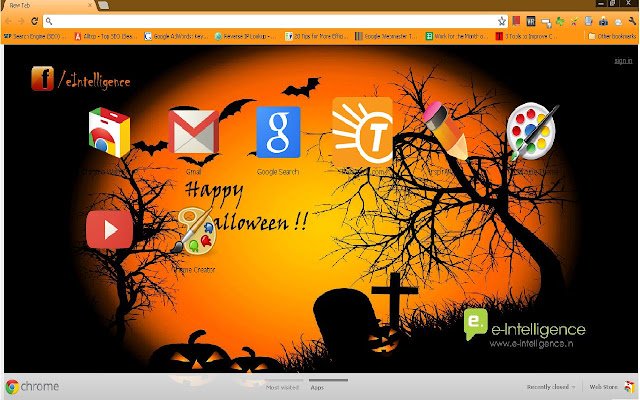Click the documents extension icon

coord(589,21)
